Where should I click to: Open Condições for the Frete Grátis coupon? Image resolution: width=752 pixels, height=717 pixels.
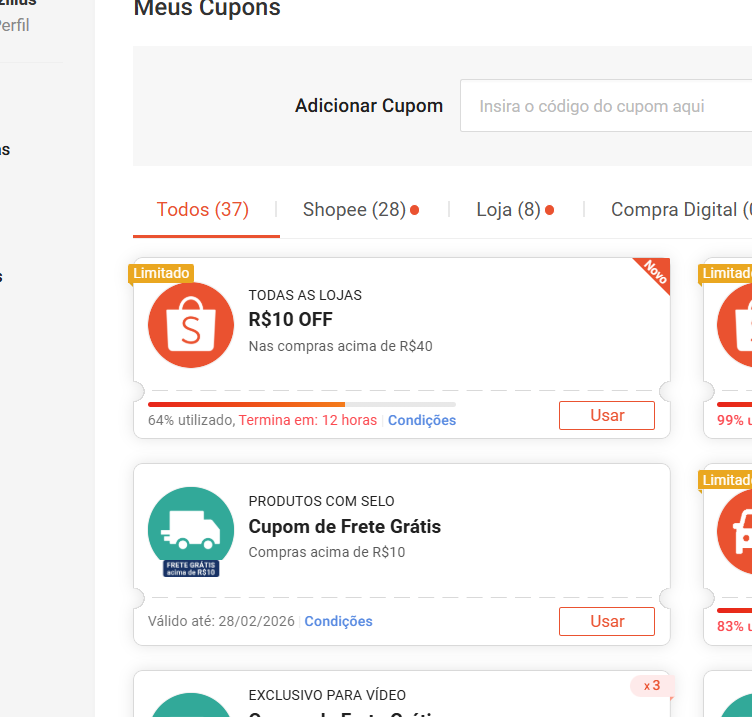[x=339, y=621]
